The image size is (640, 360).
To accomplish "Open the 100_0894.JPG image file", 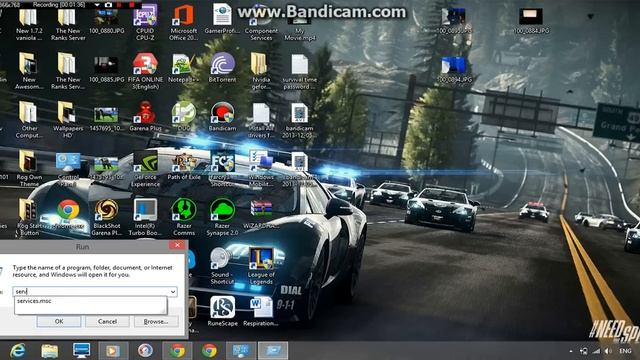I will click(454, 69).
